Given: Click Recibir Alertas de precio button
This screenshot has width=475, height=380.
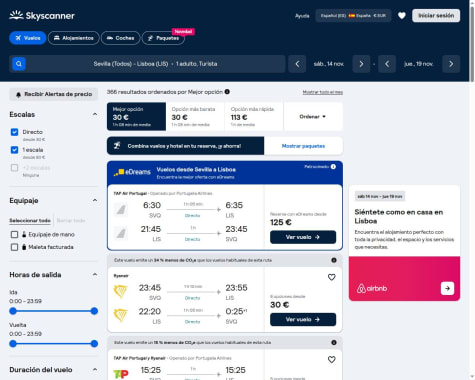Looking at the screenshot, I should pyautogui.click(x=54, y=94).
